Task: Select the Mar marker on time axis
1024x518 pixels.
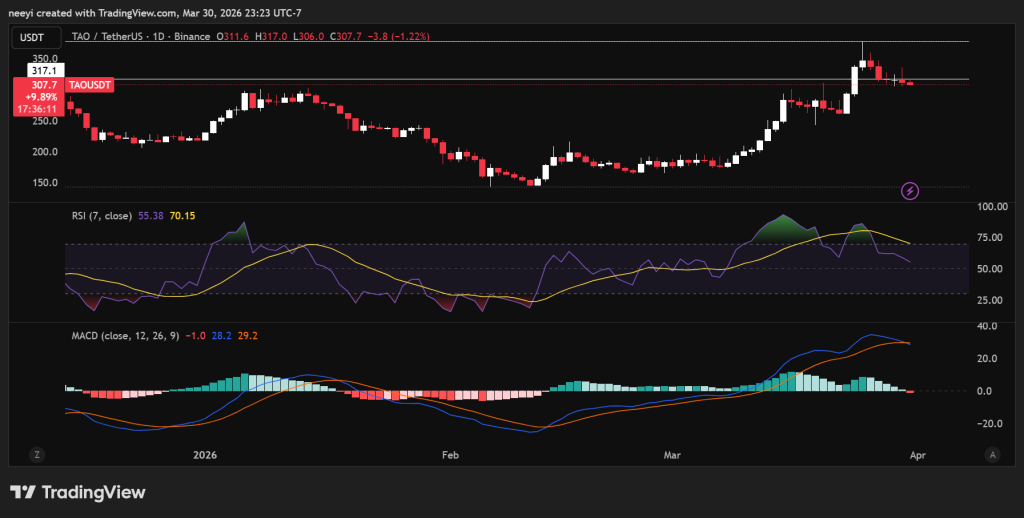Action: tap(675, 454)
